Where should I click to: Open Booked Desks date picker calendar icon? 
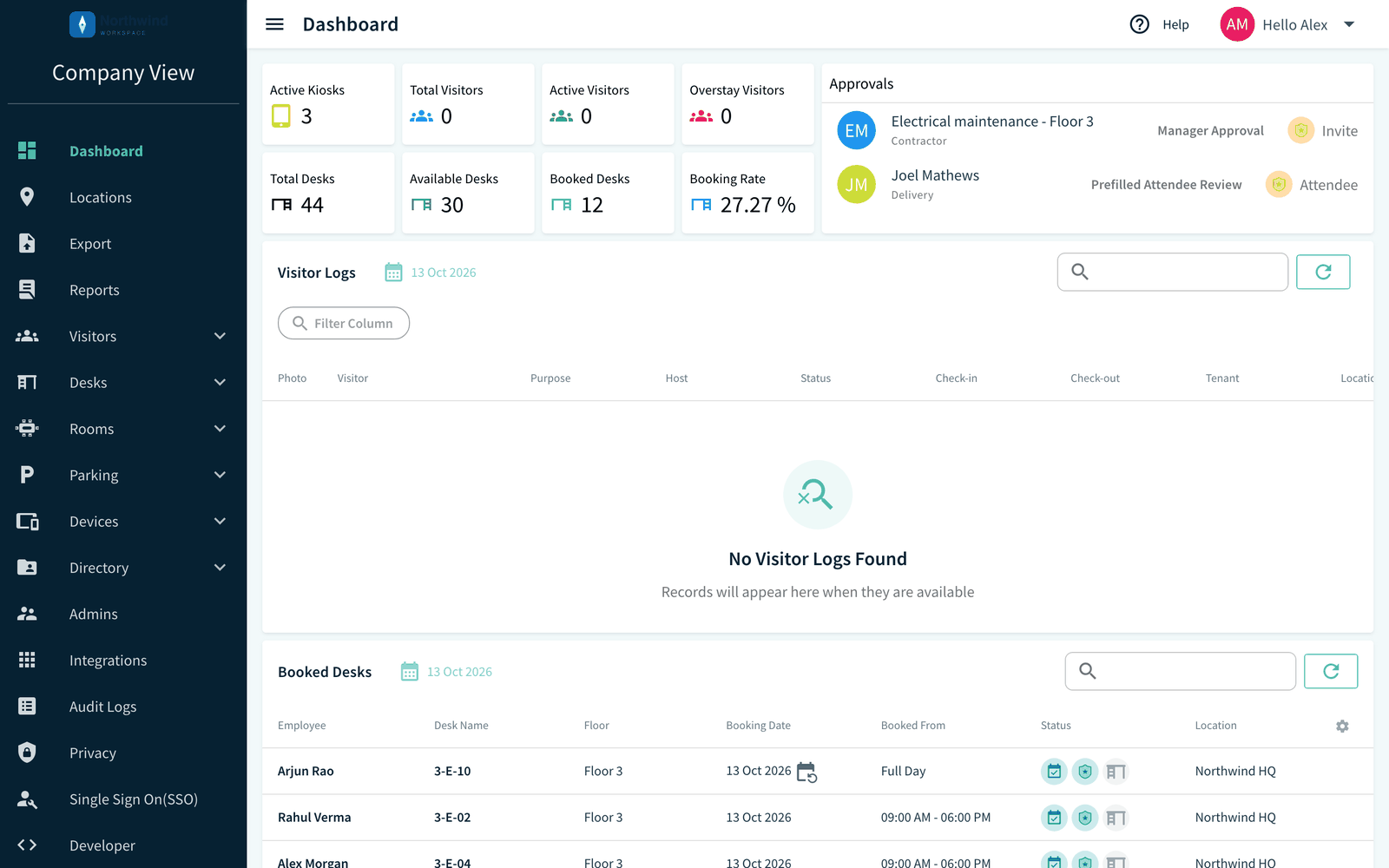(x=410, y=672)
